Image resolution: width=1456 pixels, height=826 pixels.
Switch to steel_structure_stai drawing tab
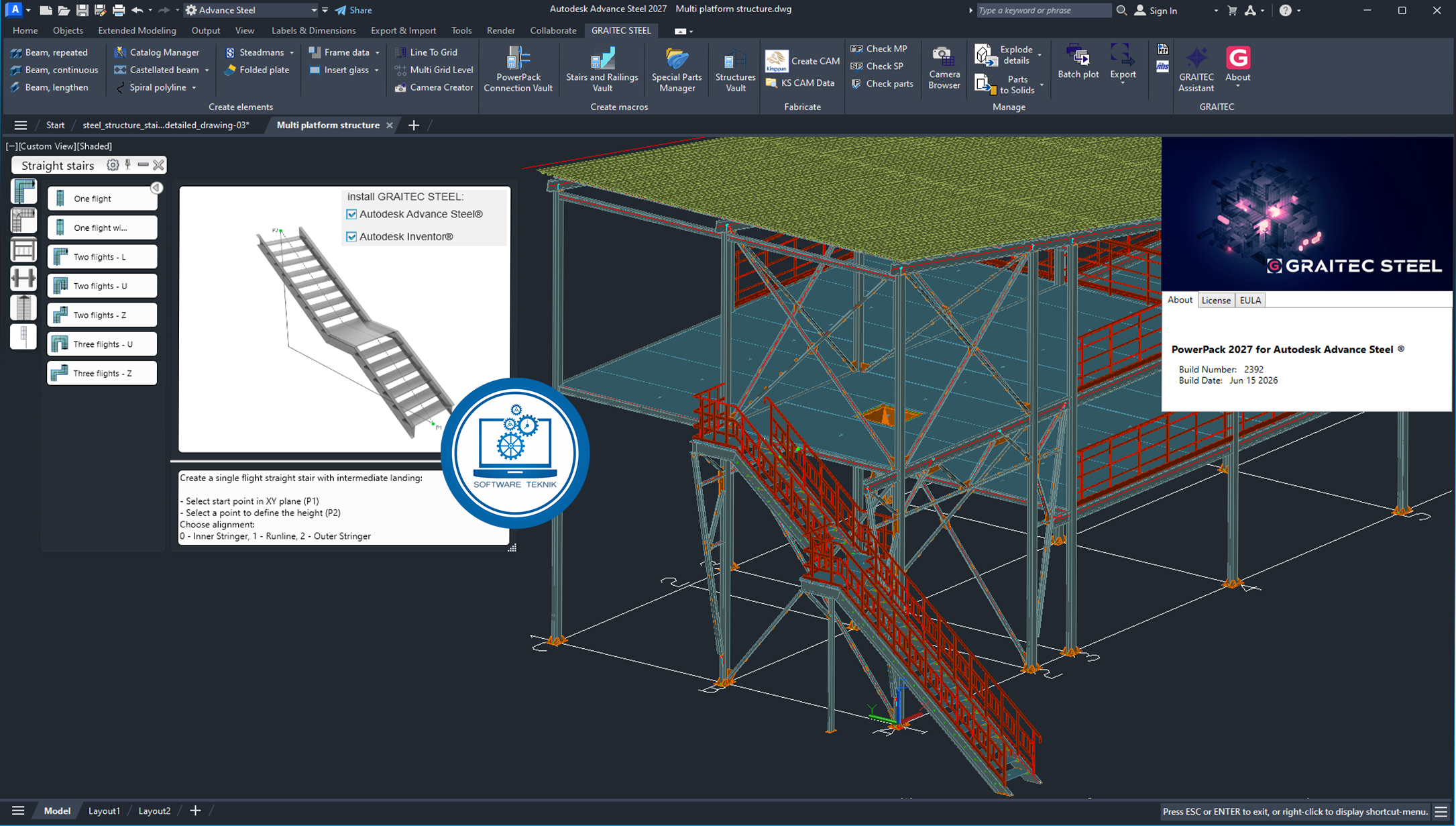pos(166,125)
